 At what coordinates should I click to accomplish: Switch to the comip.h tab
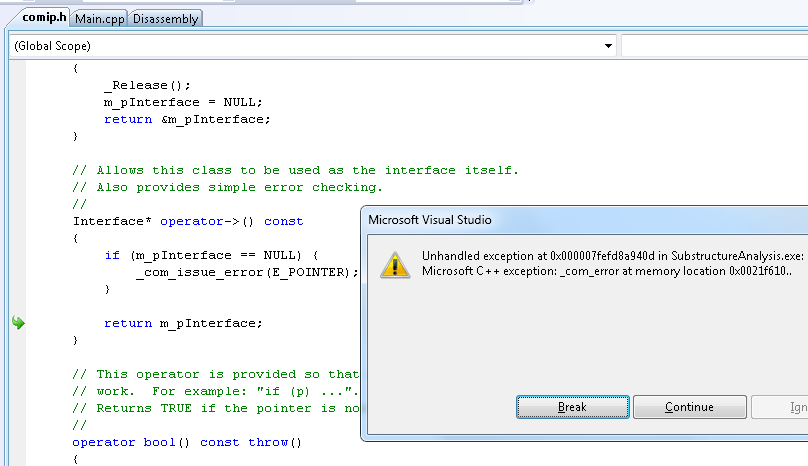(44, 18)
